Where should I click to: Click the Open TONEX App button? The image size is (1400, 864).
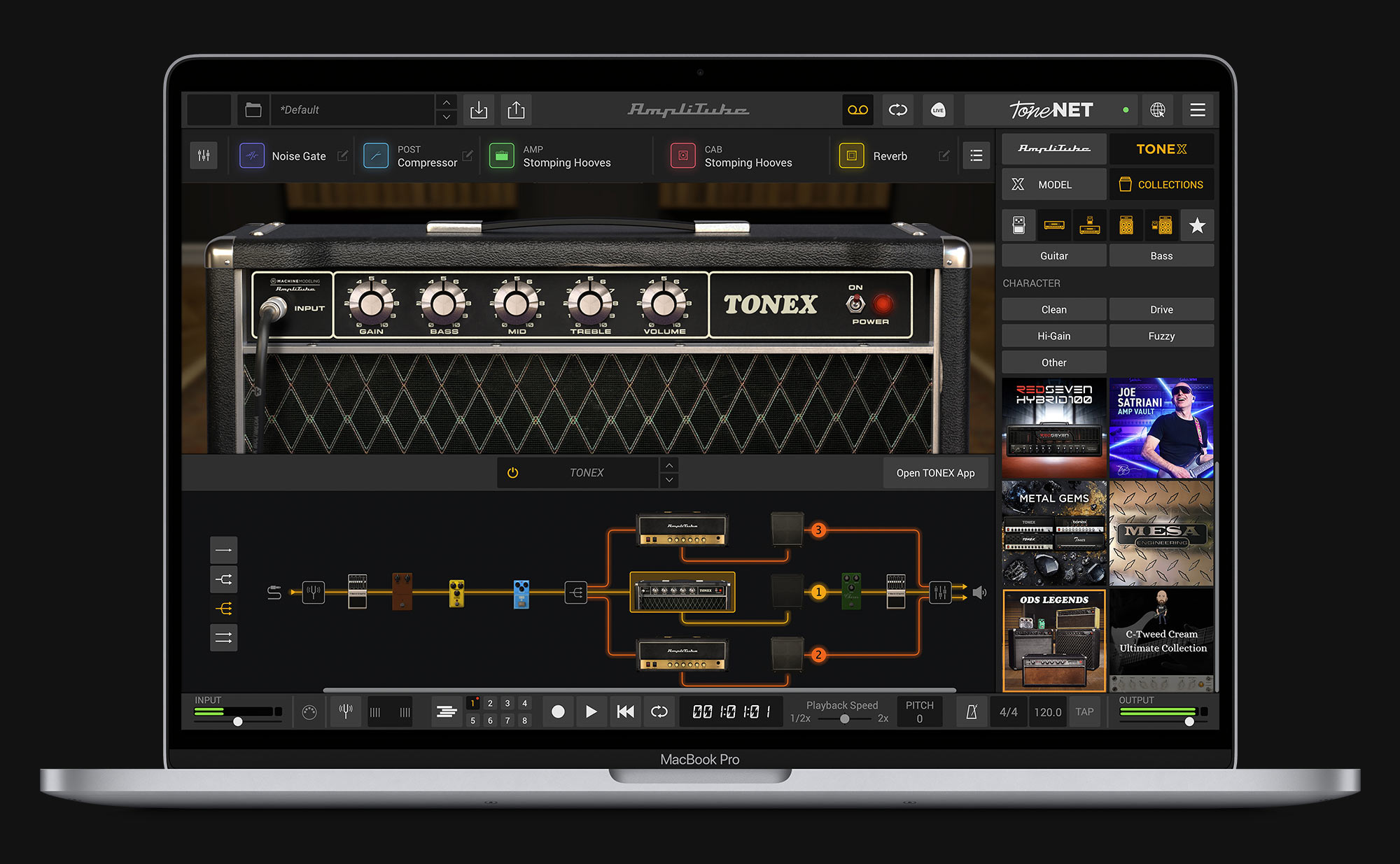pyautogui.click(x=936, y=473)
